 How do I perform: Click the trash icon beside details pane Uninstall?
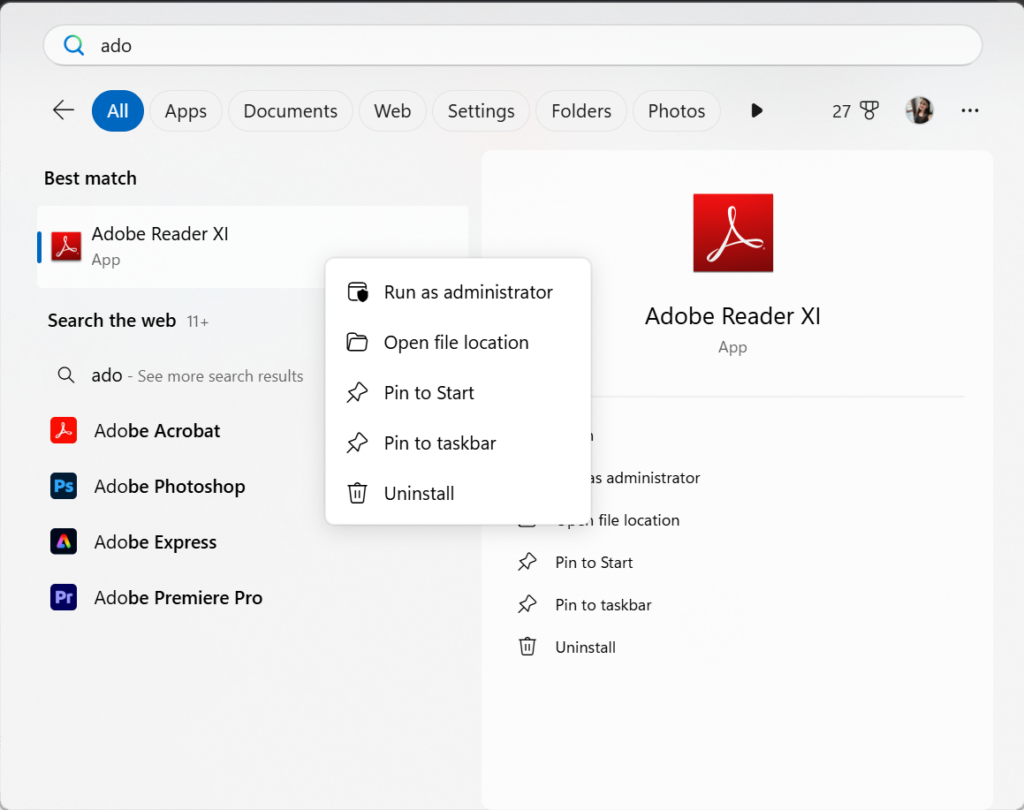point(527,647)
